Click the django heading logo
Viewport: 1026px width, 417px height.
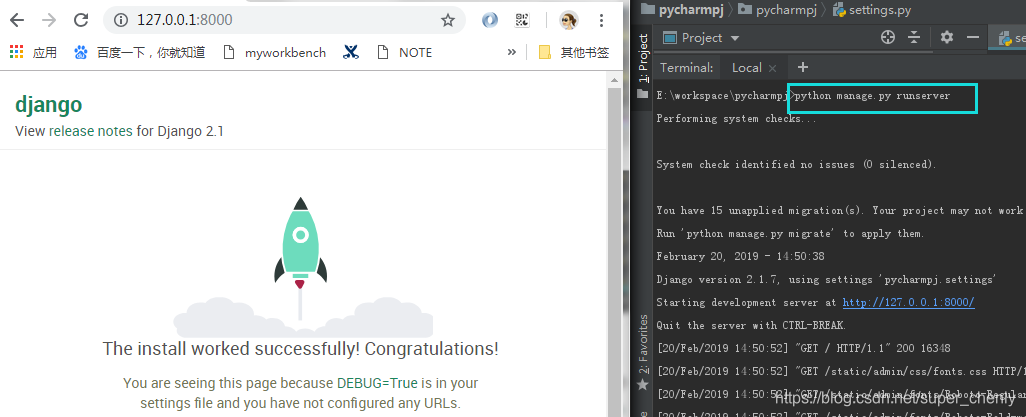click(48, 105)
